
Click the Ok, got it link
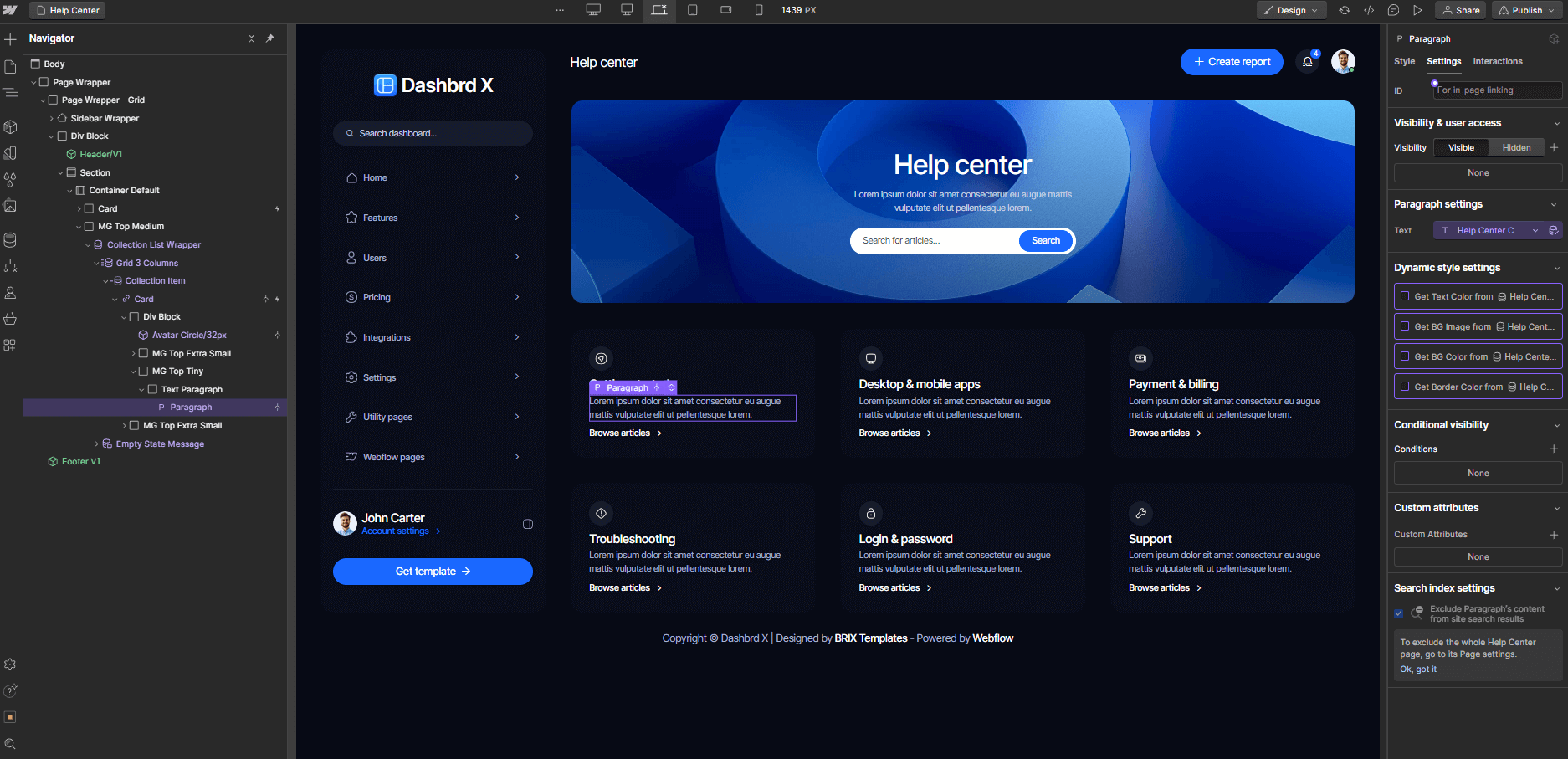pyautogui.click(x=1417, y=669)
